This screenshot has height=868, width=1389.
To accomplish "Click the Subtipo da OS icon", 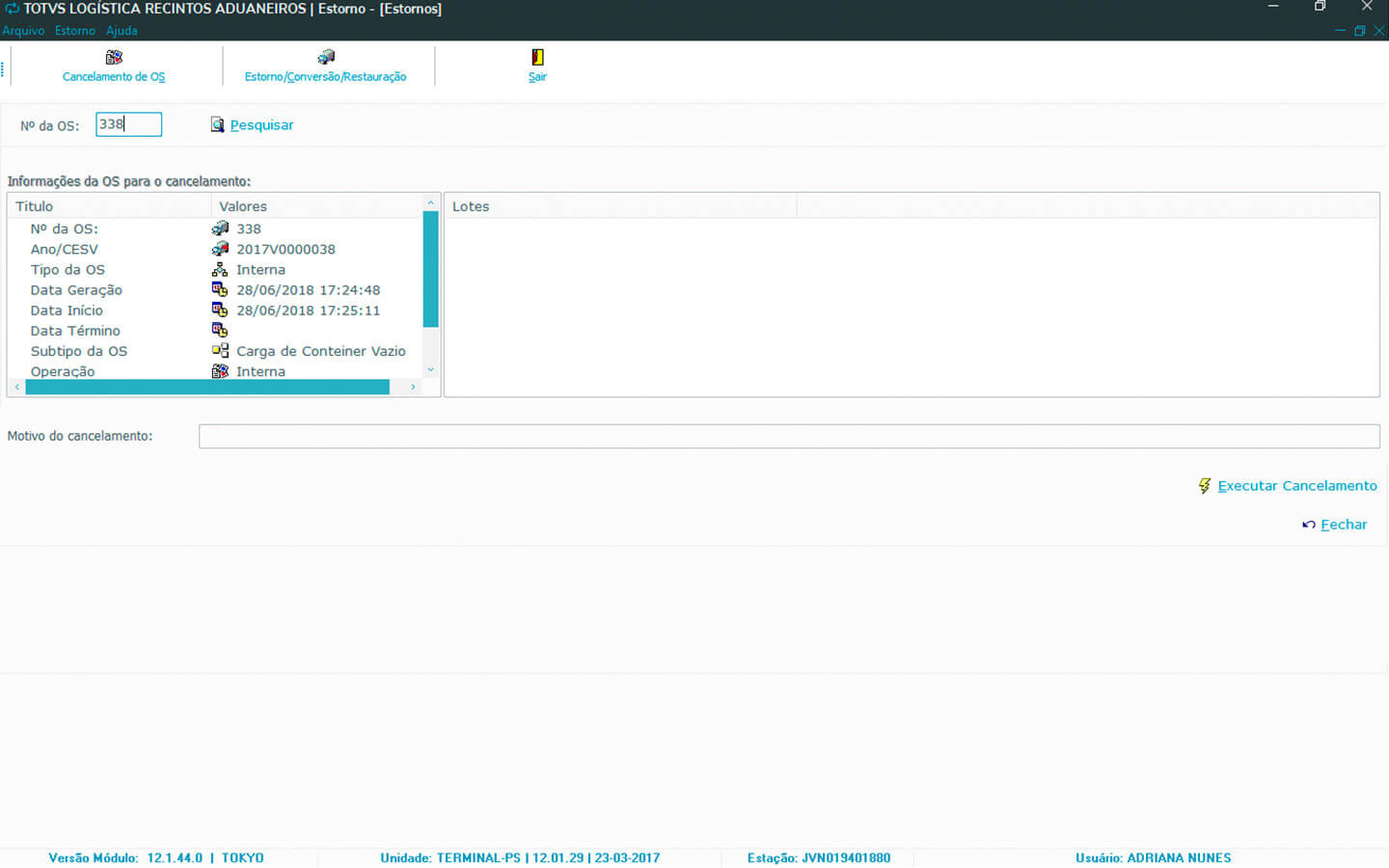I will coord(220,351).
